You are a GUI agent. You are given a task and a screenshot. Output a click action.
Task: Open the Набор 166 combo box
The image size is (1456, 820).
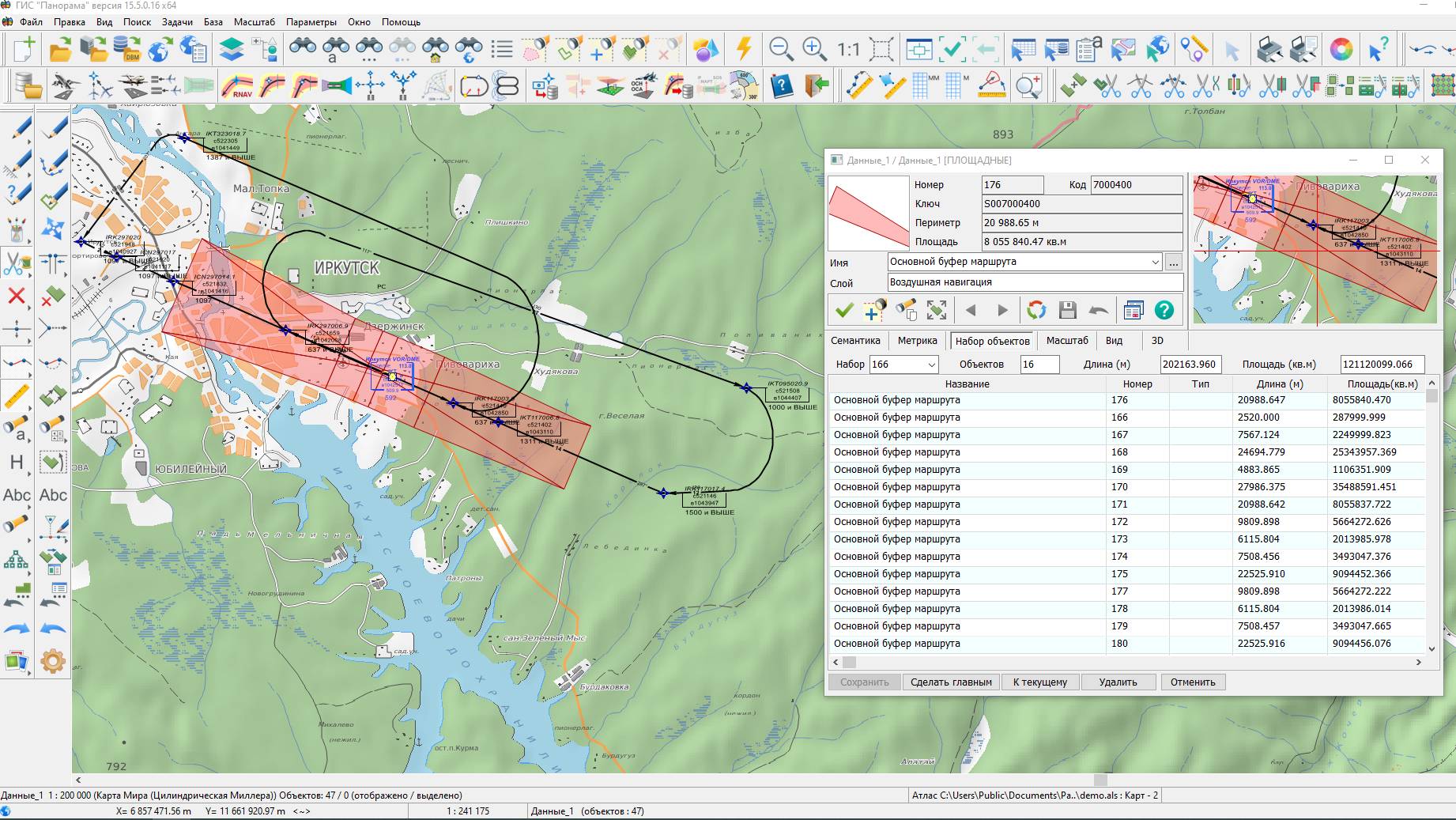[931, 365]
